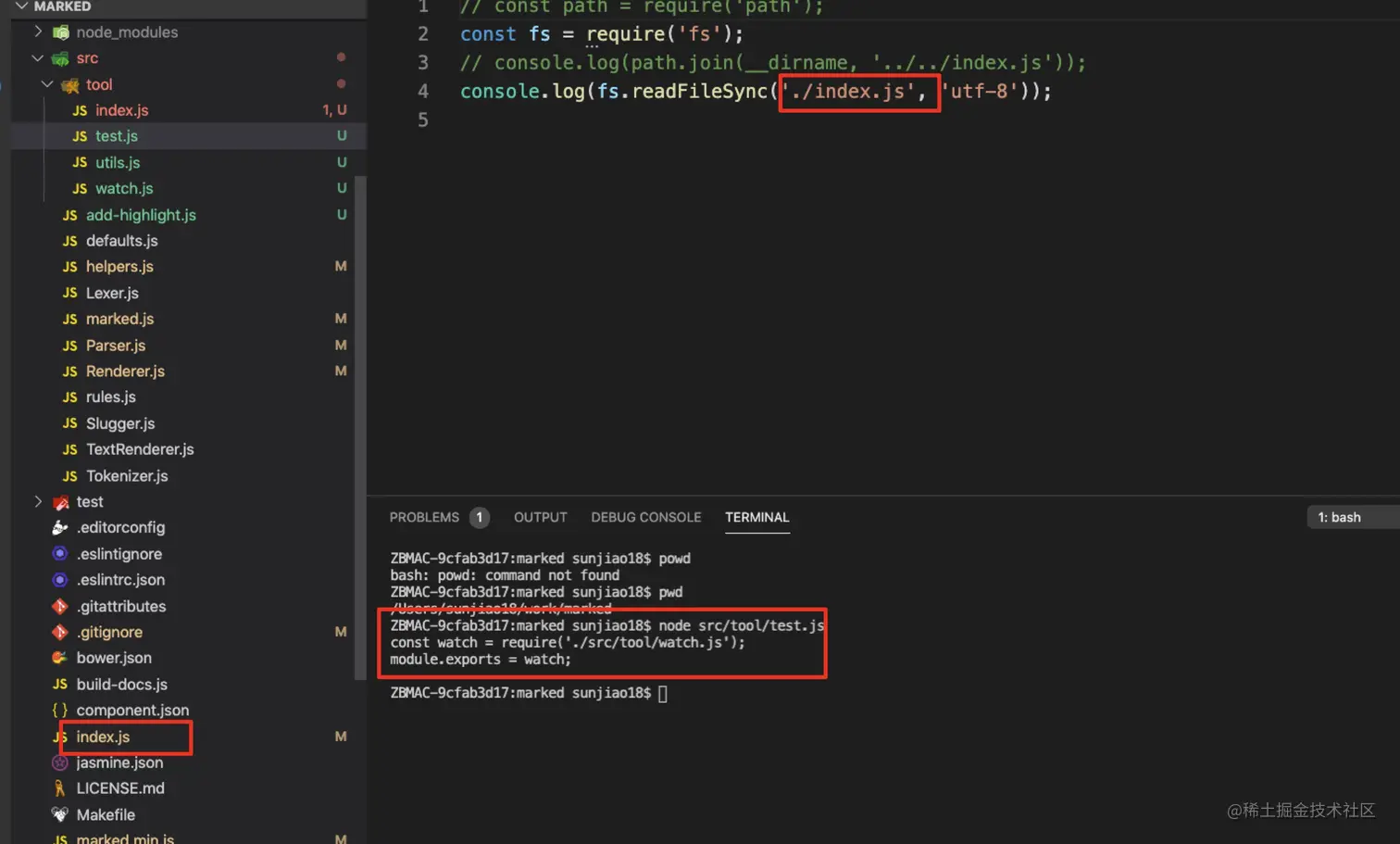Click the git icon beside .gitattributes
This screenshot has width=1400, height=844.
pos(60,607)
